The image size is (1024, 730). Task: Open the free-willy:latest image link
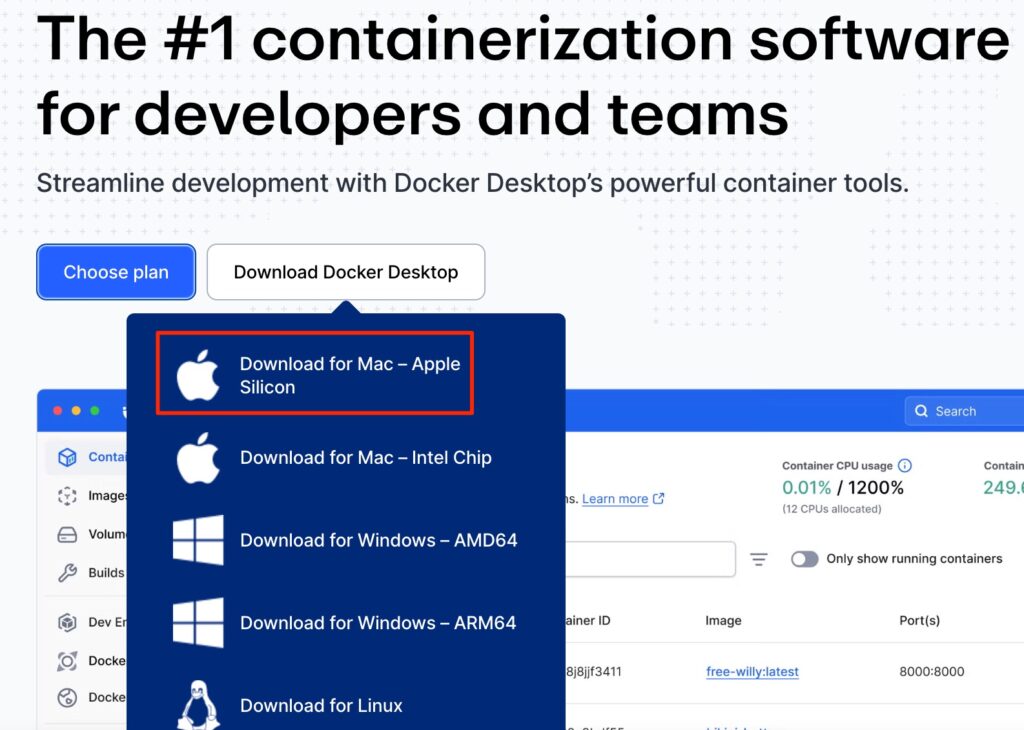coord(752,671)
